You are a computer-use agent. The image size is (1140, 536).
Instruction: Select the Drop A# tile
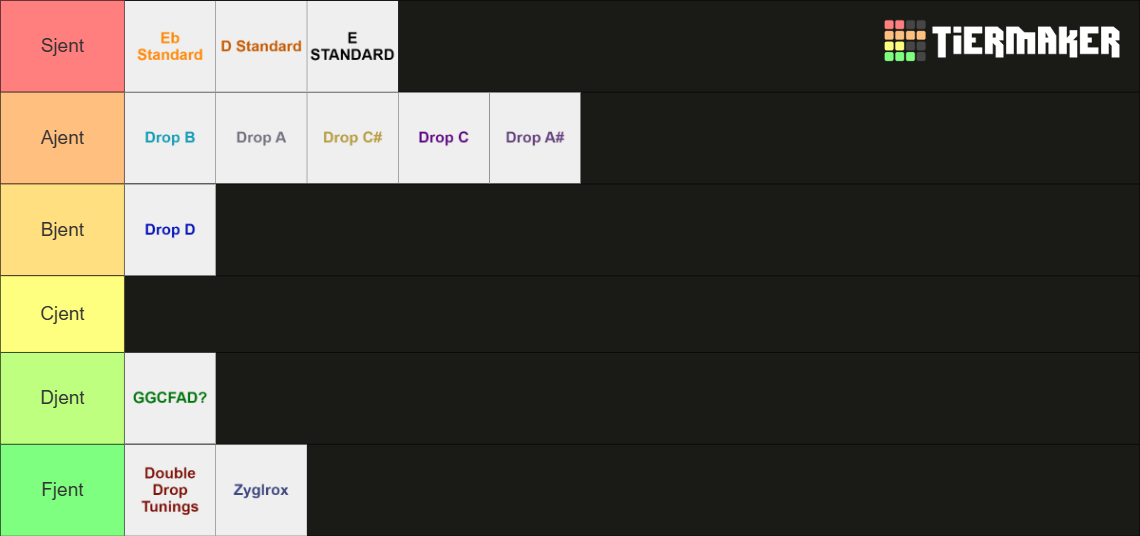click(535, 138)
